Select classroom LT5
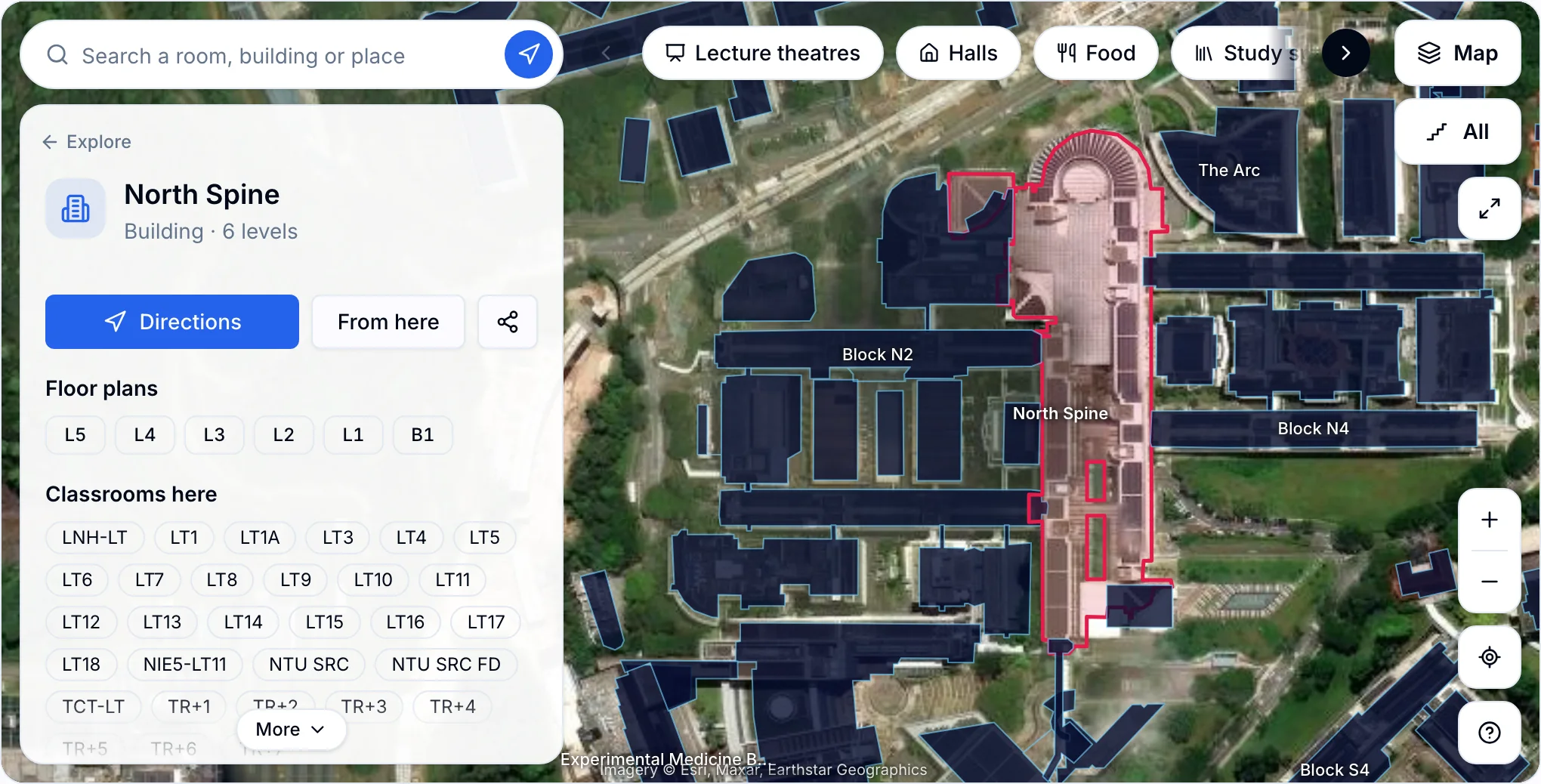This screenshot has width=1541, height=784. 484,538
